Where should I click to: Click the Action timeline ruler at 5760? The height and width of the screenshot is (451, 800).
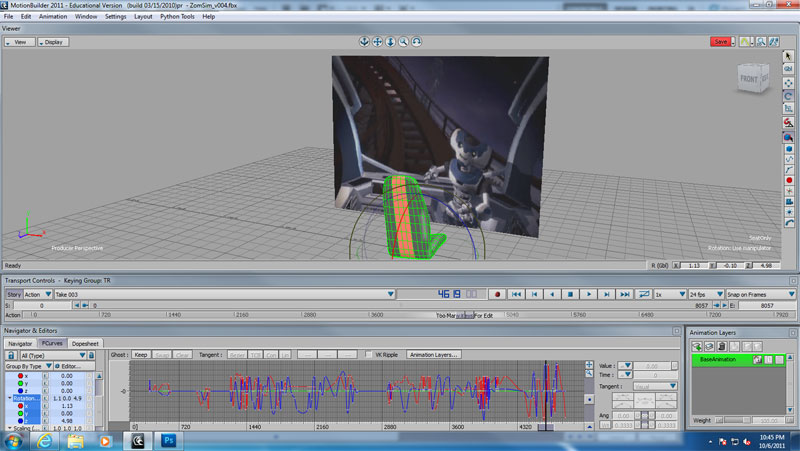click(580, 315)
